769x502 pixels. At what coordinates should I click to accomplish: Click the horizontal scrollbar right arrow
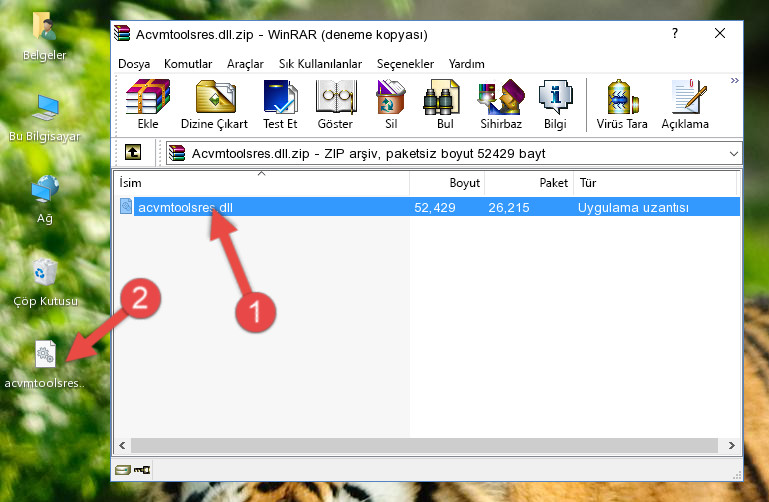(731, 445)
